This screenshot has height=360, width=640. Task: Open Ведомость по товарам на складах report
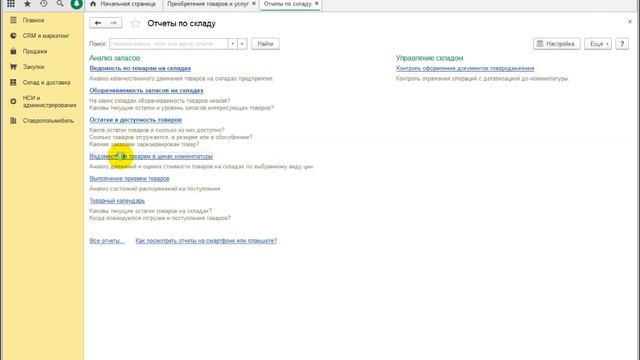pos(140,68)
